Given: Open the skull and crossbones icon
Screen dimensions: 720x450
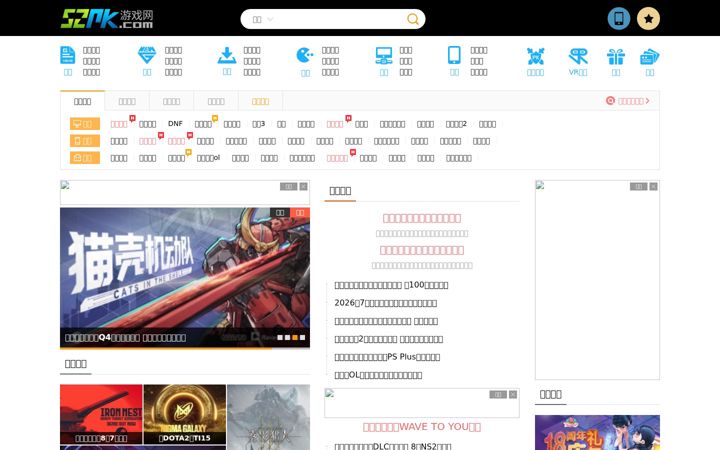Looking at the screenshot, I should coord(535,56).
